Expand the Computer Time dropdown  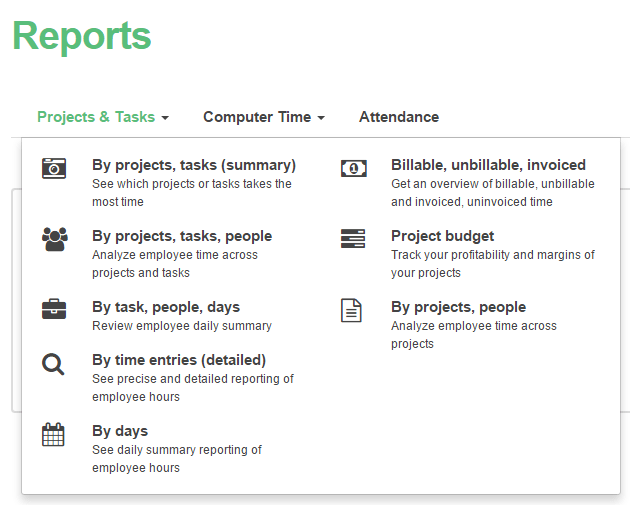point(264,117)
